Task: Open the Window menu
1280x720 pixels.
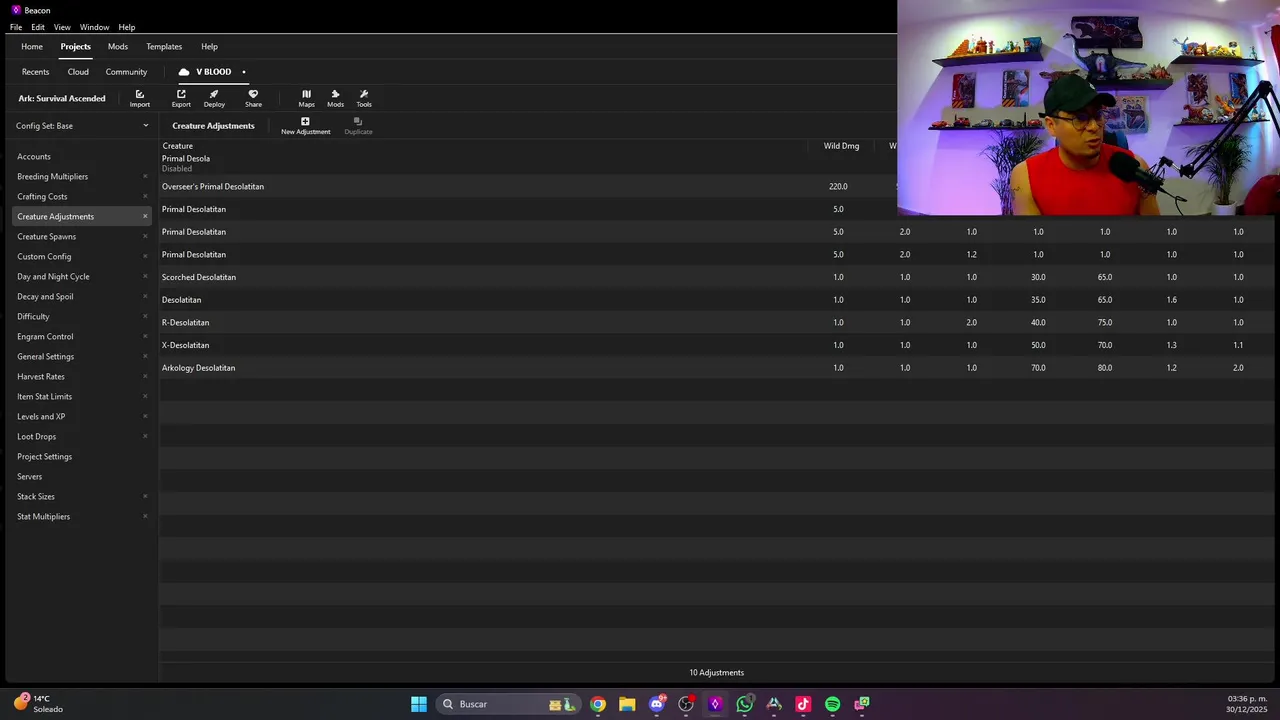Action: pos(94,27)
